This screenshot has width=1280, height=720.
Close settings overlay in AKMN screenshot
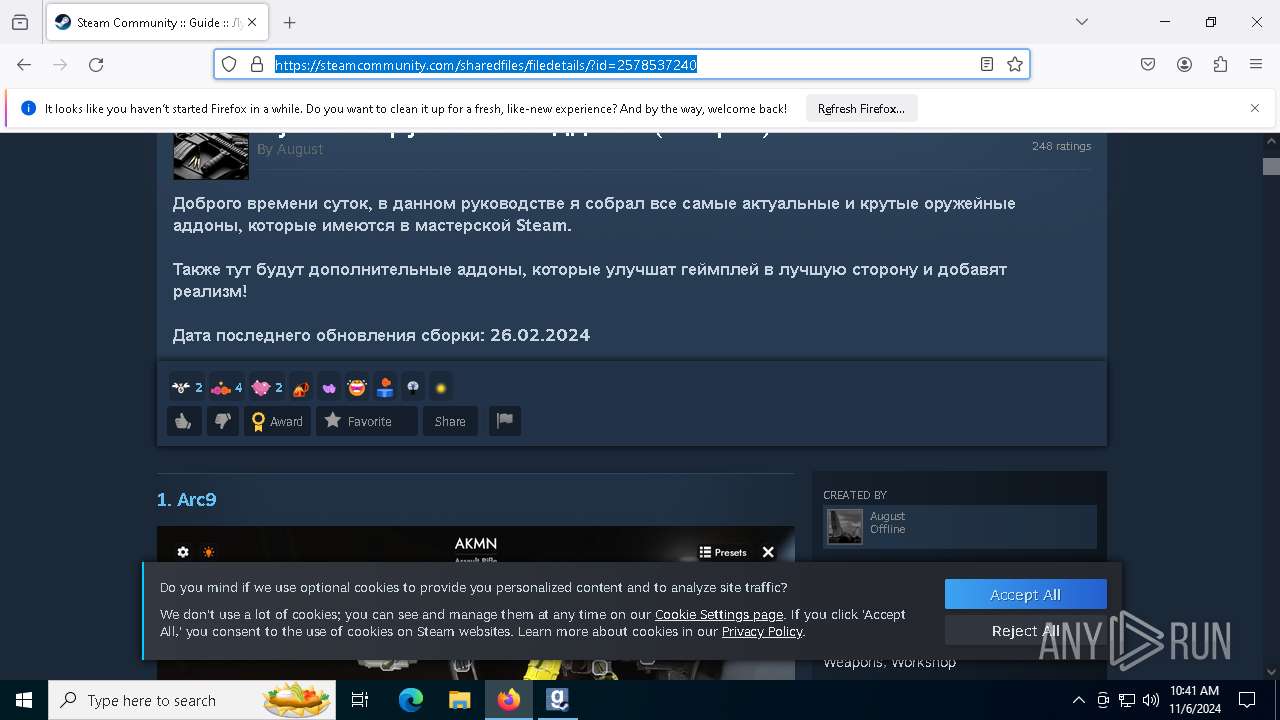[768, 552]
